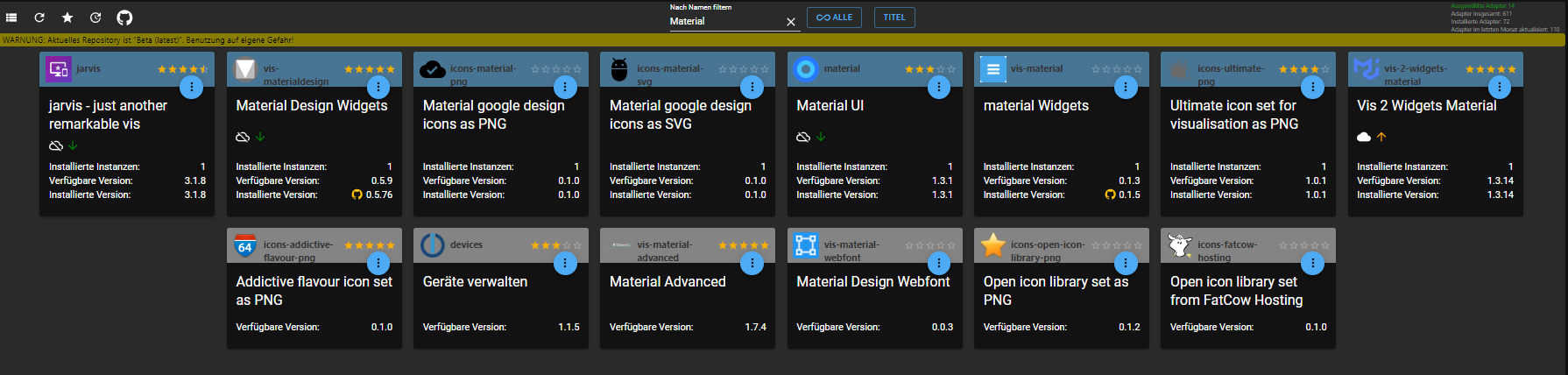The image size is (1568, 375).
Task: Open the three-dot menu on vis-material card
Action: point(1126,87)
